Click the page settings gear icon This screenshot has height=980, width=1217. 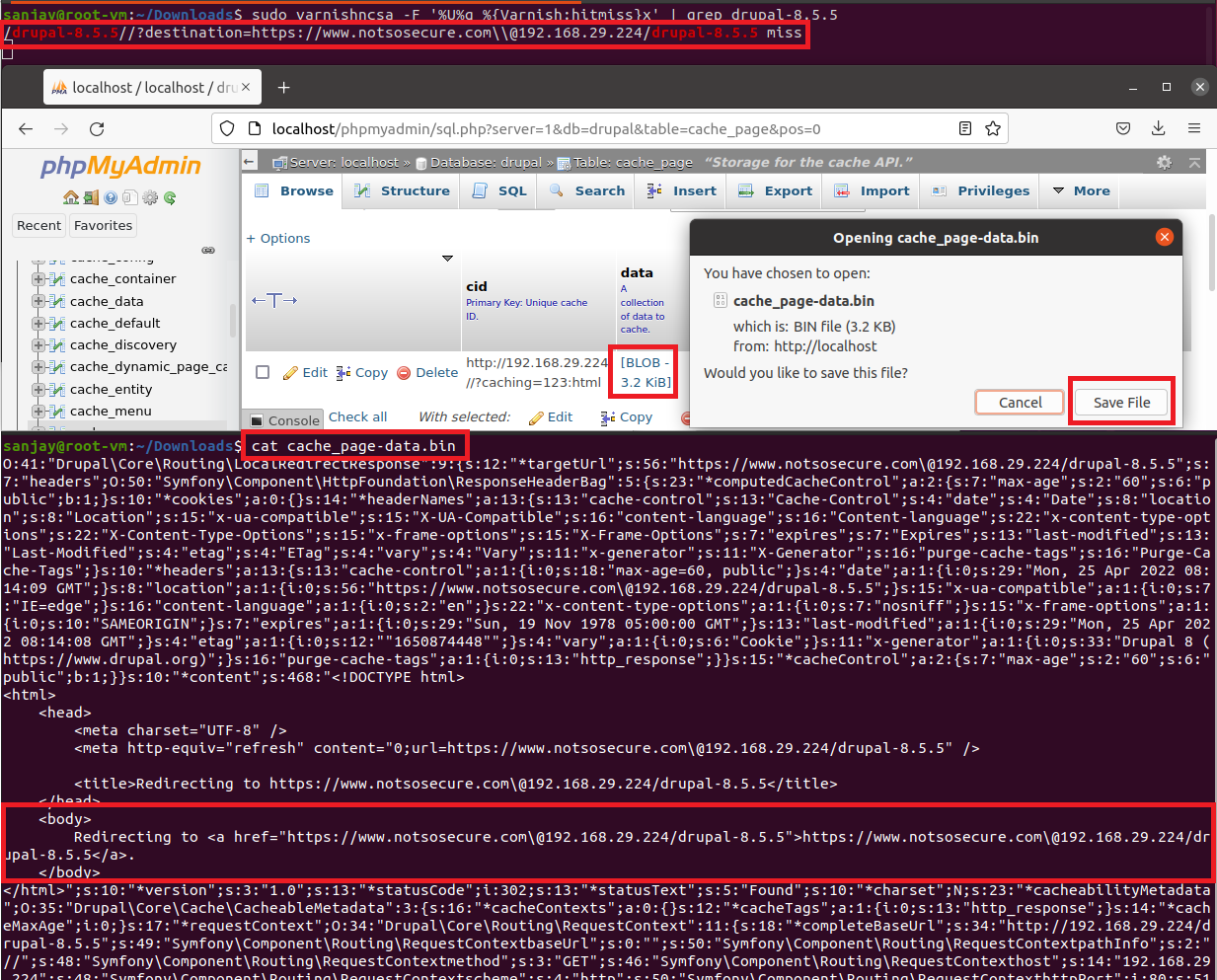pos(1164,163)
